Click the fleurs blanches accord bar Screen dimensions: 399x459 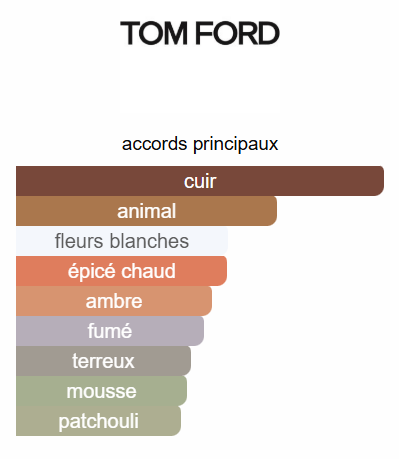(x=122, y=241)
